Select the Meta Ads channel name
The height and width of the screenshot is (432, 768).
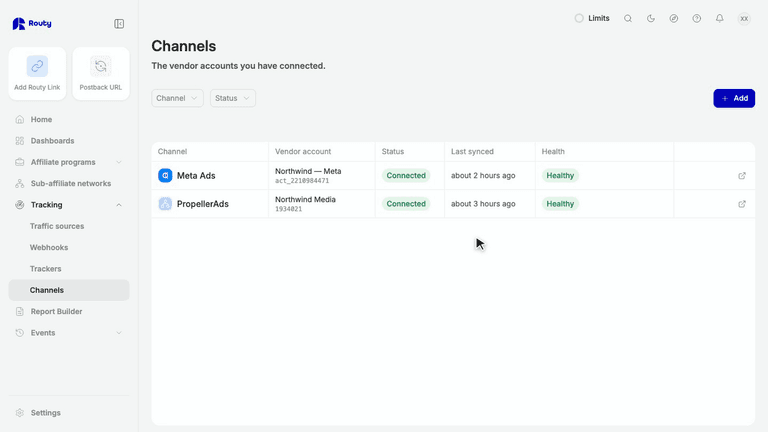click(196, 175)
